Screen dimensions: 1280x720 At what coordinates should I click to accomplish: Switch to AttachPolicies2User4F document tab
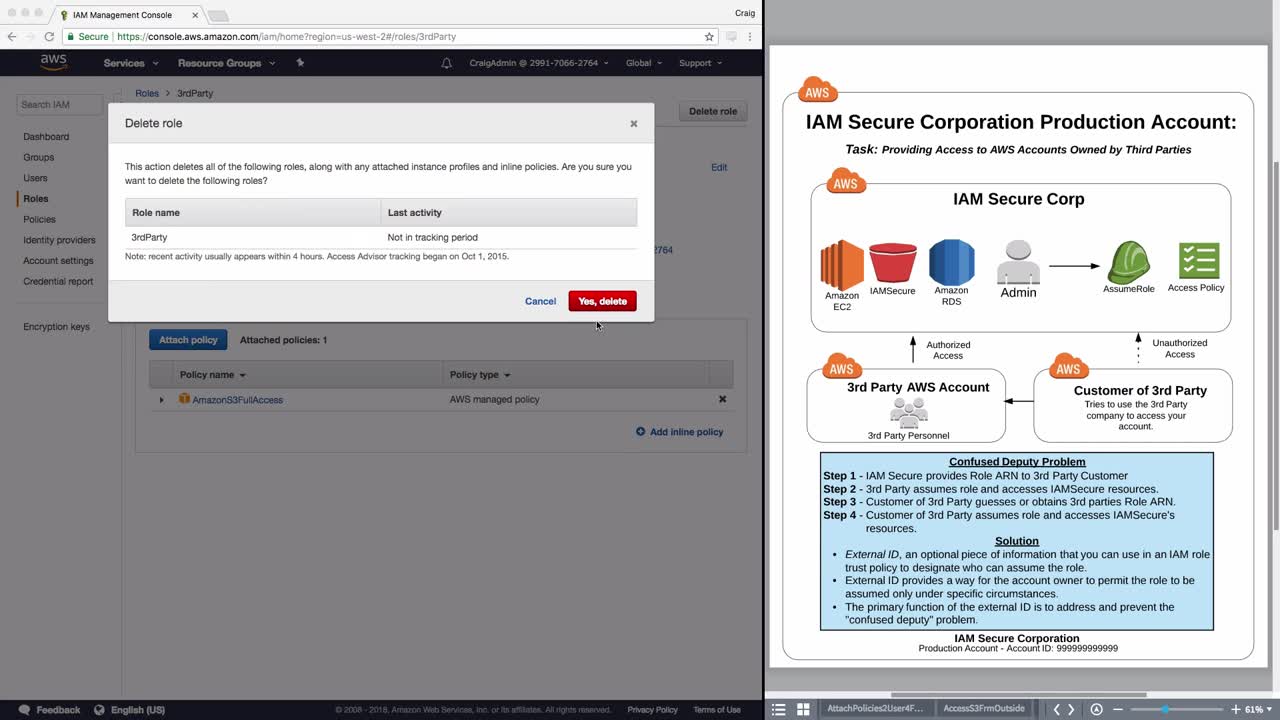tap(875, 709)
